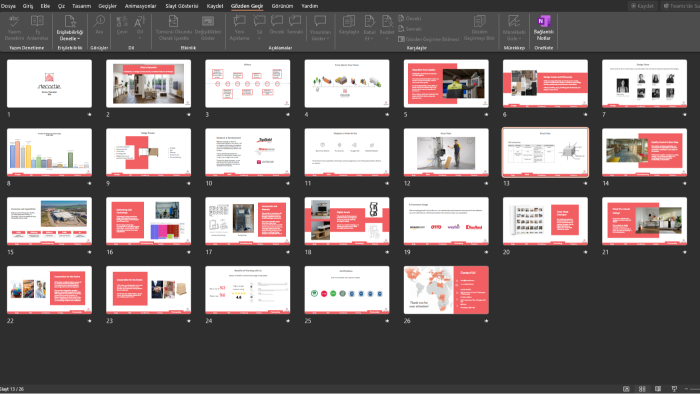Select slide 24 thumbnail
The image size is (700, 394).
247,290
